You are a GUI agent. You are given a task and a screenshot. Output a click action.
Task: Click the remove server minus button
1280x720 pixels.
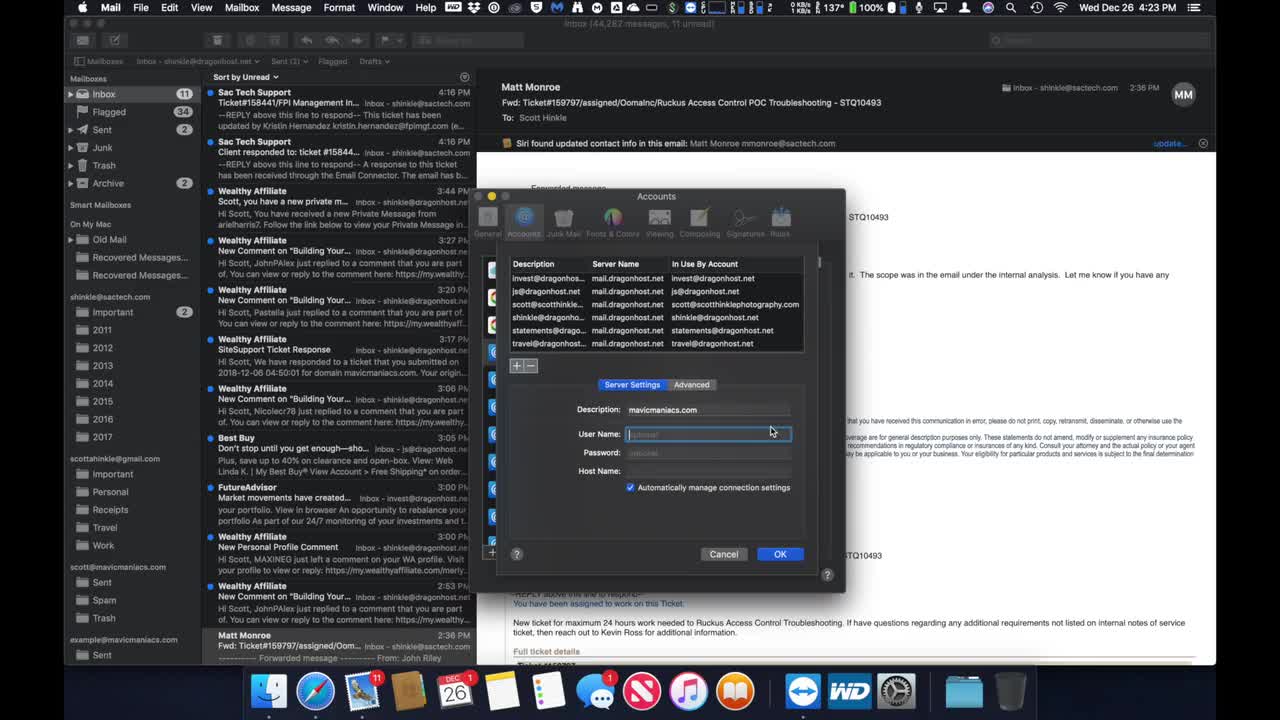[531, 366]
